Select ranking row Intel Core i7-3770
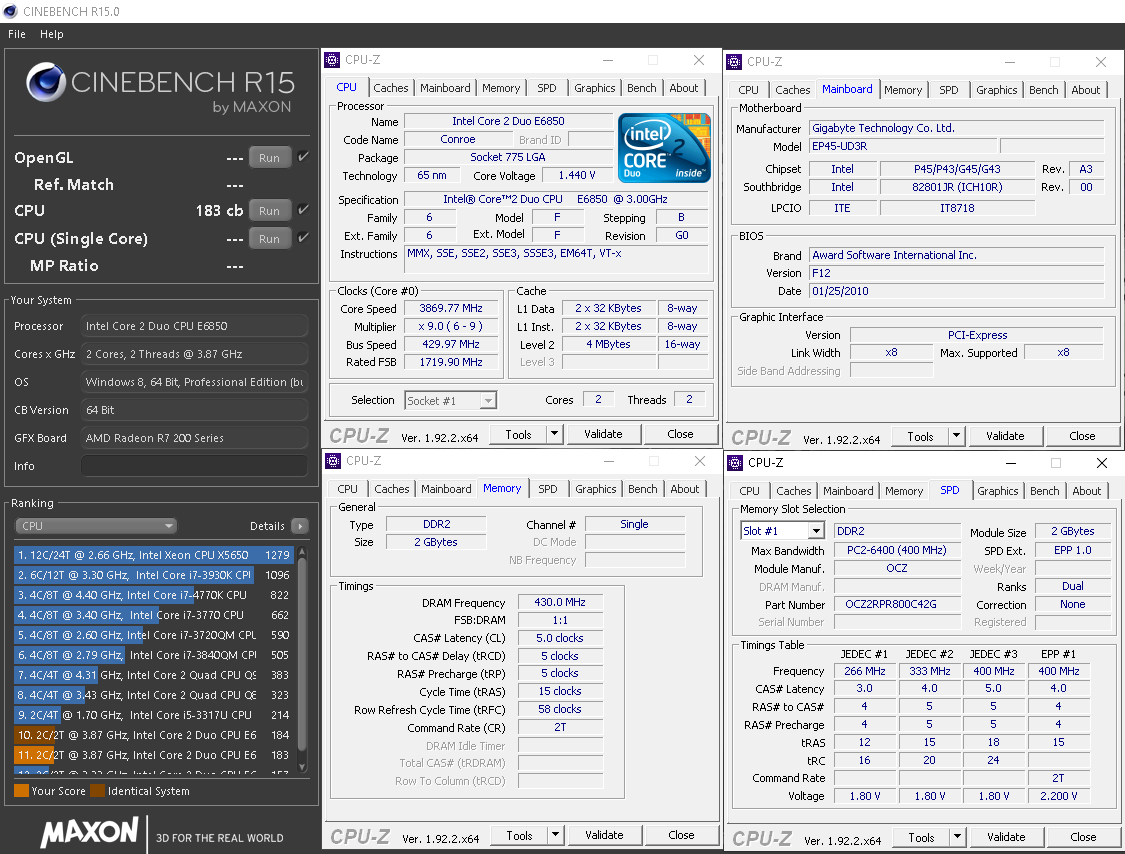 tap(152, 615)
